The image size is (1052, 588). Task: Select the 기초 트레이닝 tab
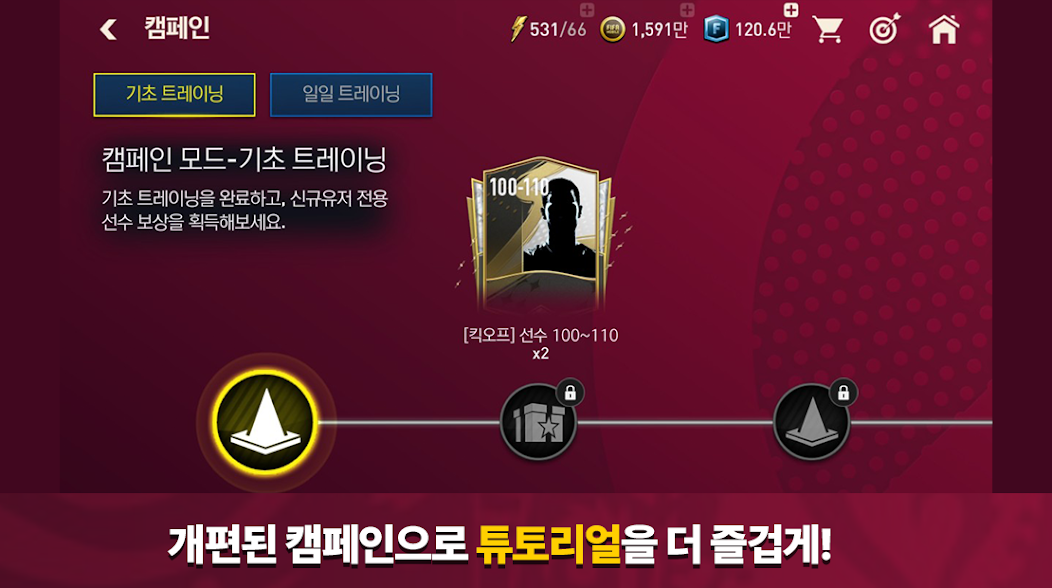[x=174, y=95]
